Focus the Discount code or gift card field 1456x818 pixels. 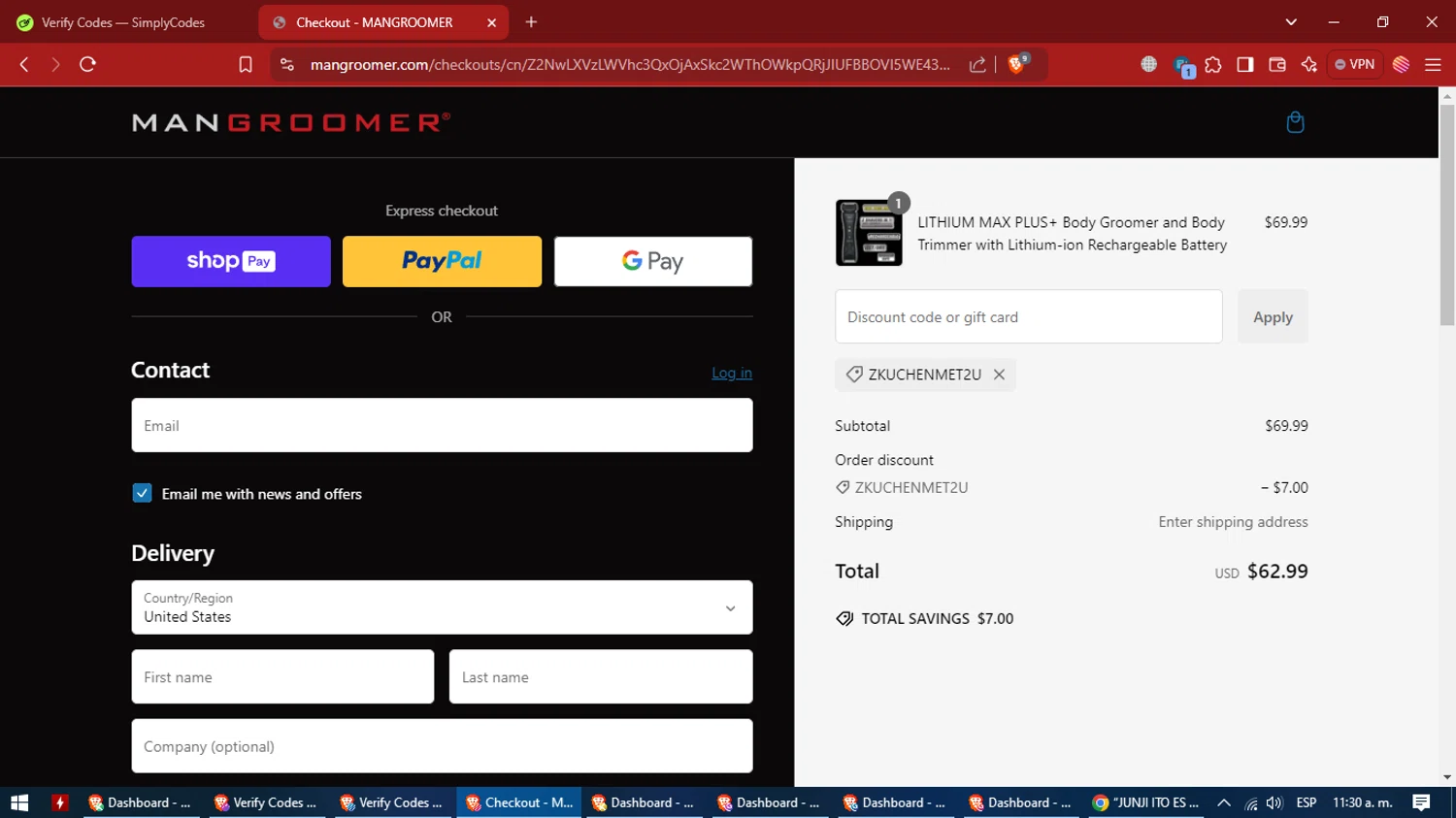pyautogui.click(x=1029, y=316)
